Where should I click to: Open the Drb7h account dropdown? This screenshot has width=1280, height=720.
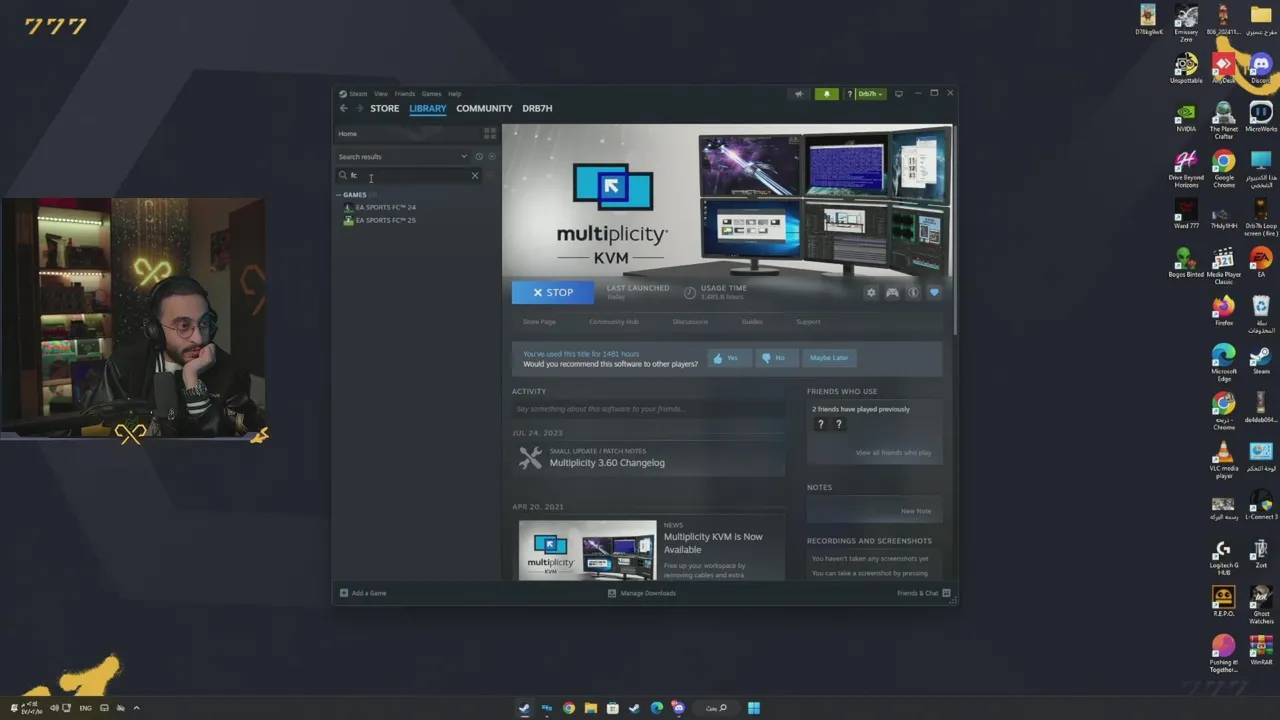[x=869, y=94]
